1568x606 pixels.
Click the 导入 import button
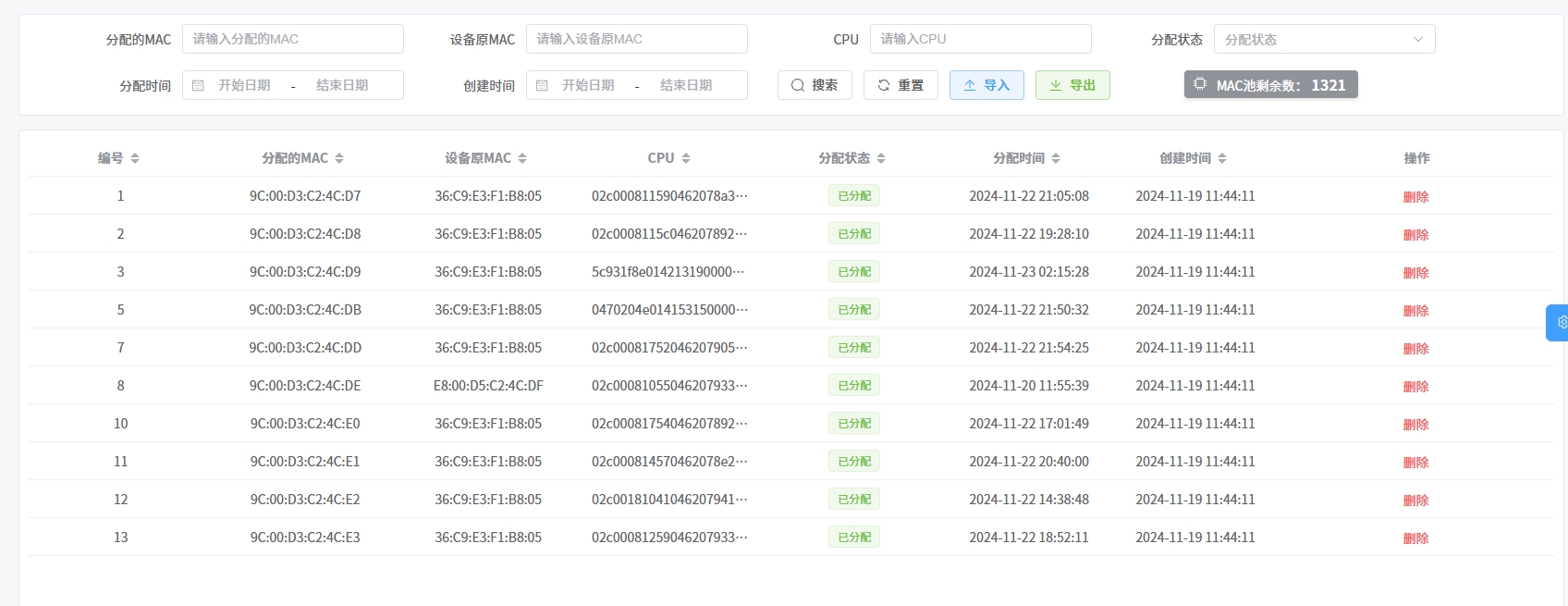[x=986, y=85]
